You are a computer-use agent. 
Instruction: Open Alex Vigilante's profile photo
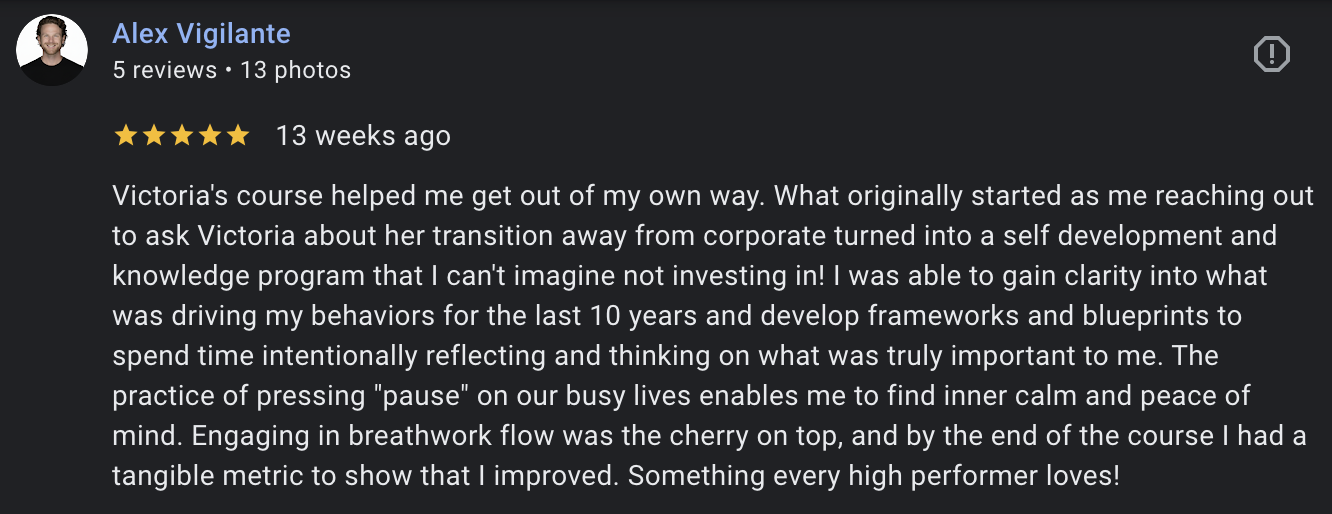tap(52, 50)
